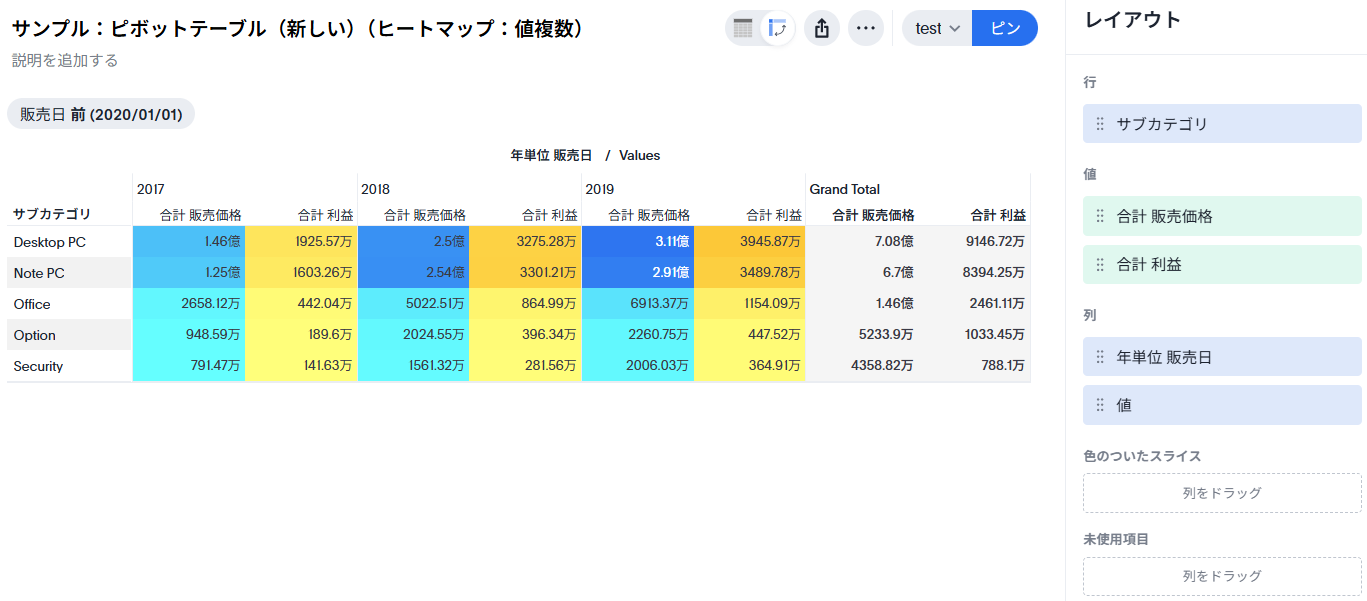Switch to the table view icon

(x=743, y=28)
